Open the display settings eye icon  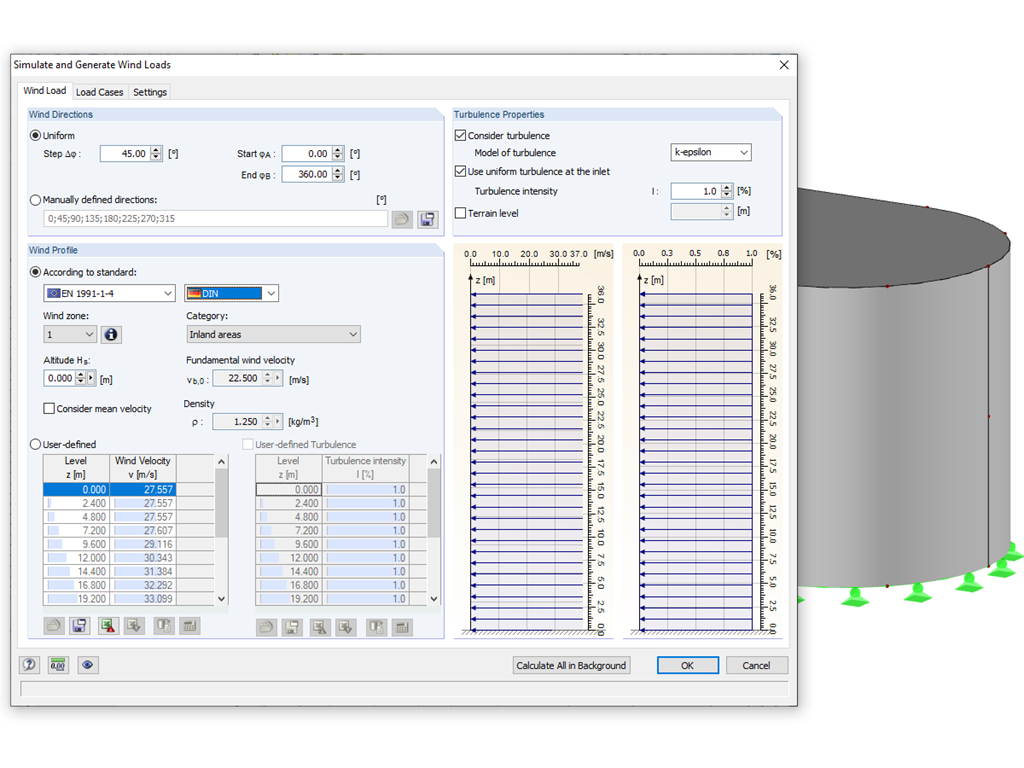pos(87,664)
